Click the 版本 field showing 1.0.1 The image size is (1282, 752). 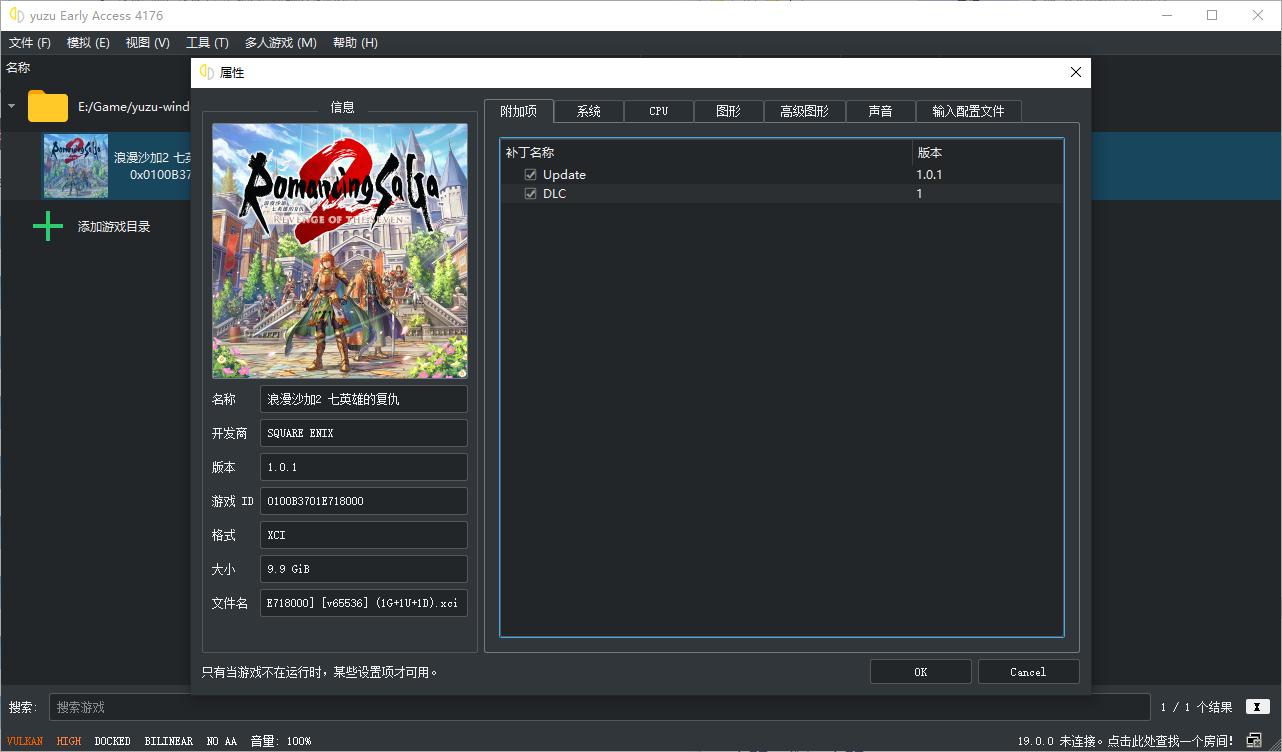[364, 467]
